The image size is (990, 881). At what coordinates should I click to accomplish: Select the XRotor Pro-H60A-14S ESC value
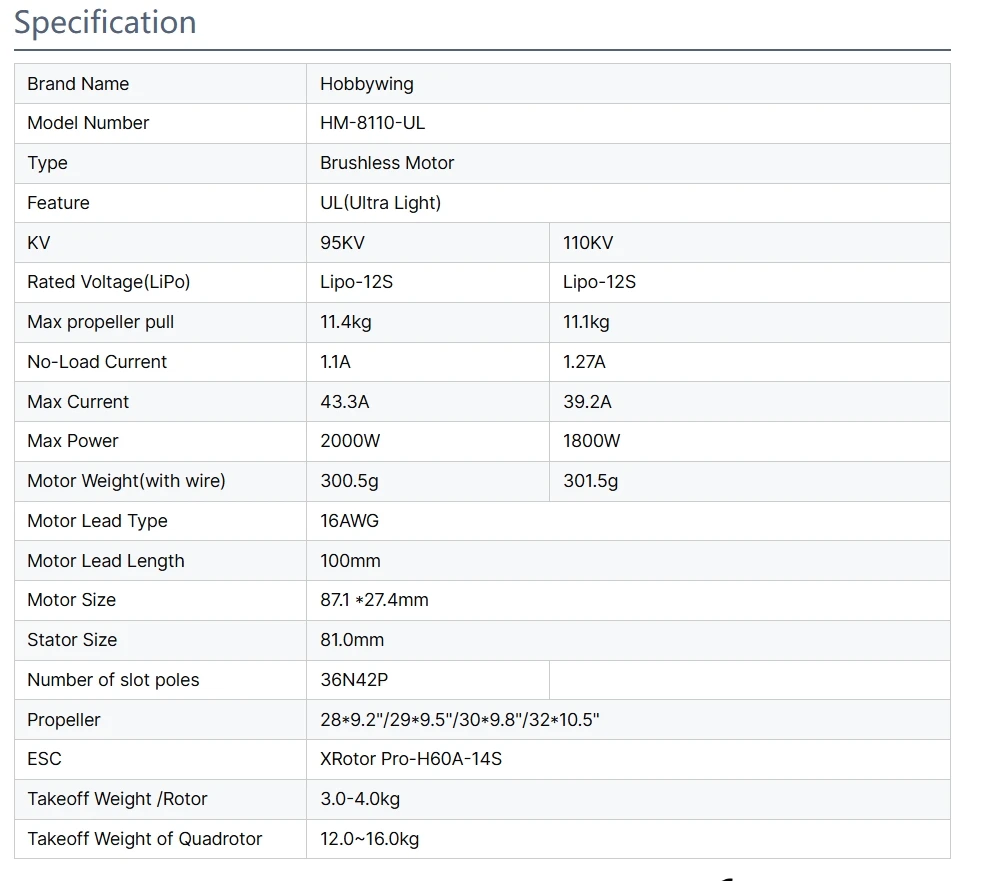tap(410, 759)
